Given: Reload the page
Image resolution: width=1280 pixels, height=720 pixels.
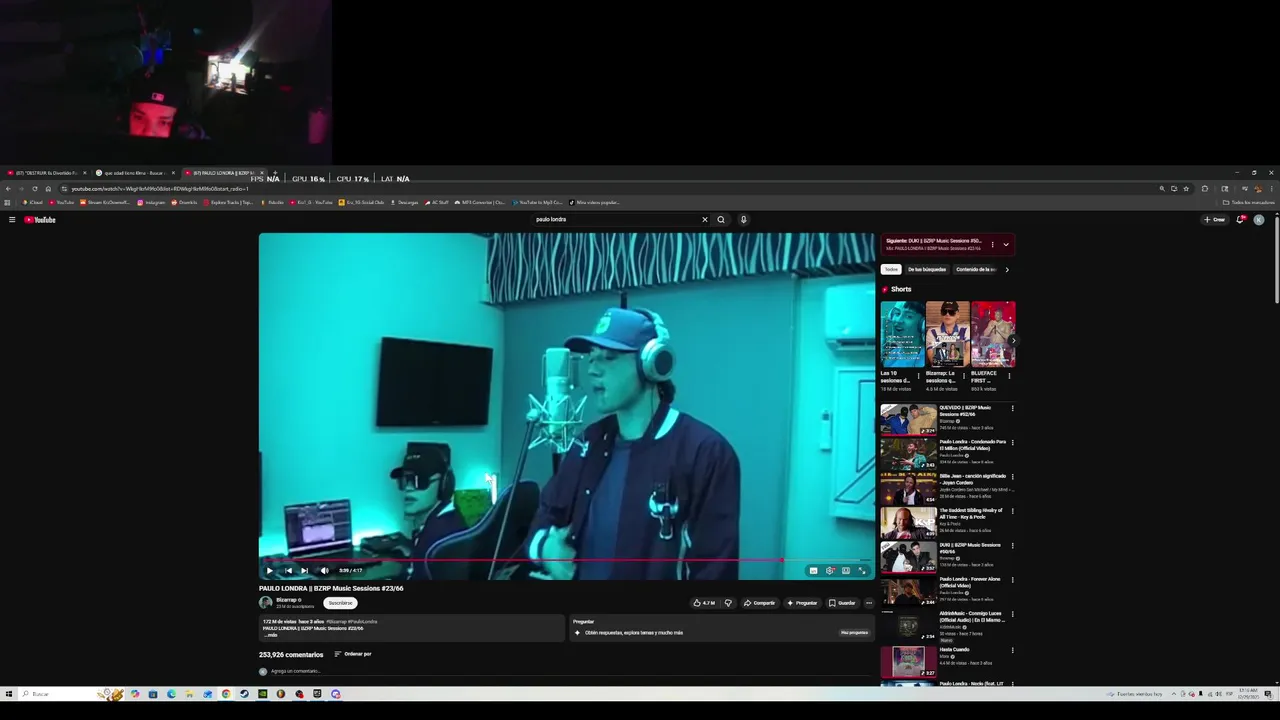Looking at the screenshot, I should [x=35, y=189].
